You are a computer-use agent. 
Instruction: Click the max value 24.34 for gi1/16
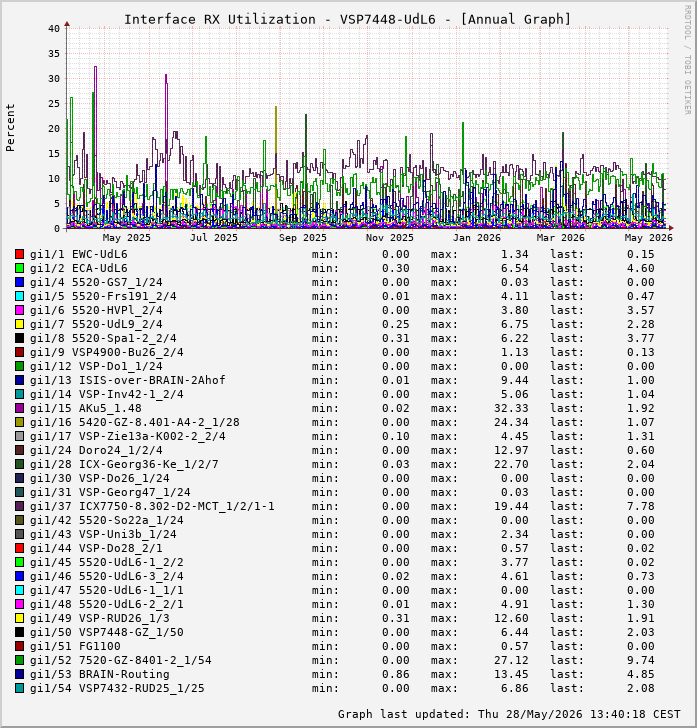click(x=511, y=422)
